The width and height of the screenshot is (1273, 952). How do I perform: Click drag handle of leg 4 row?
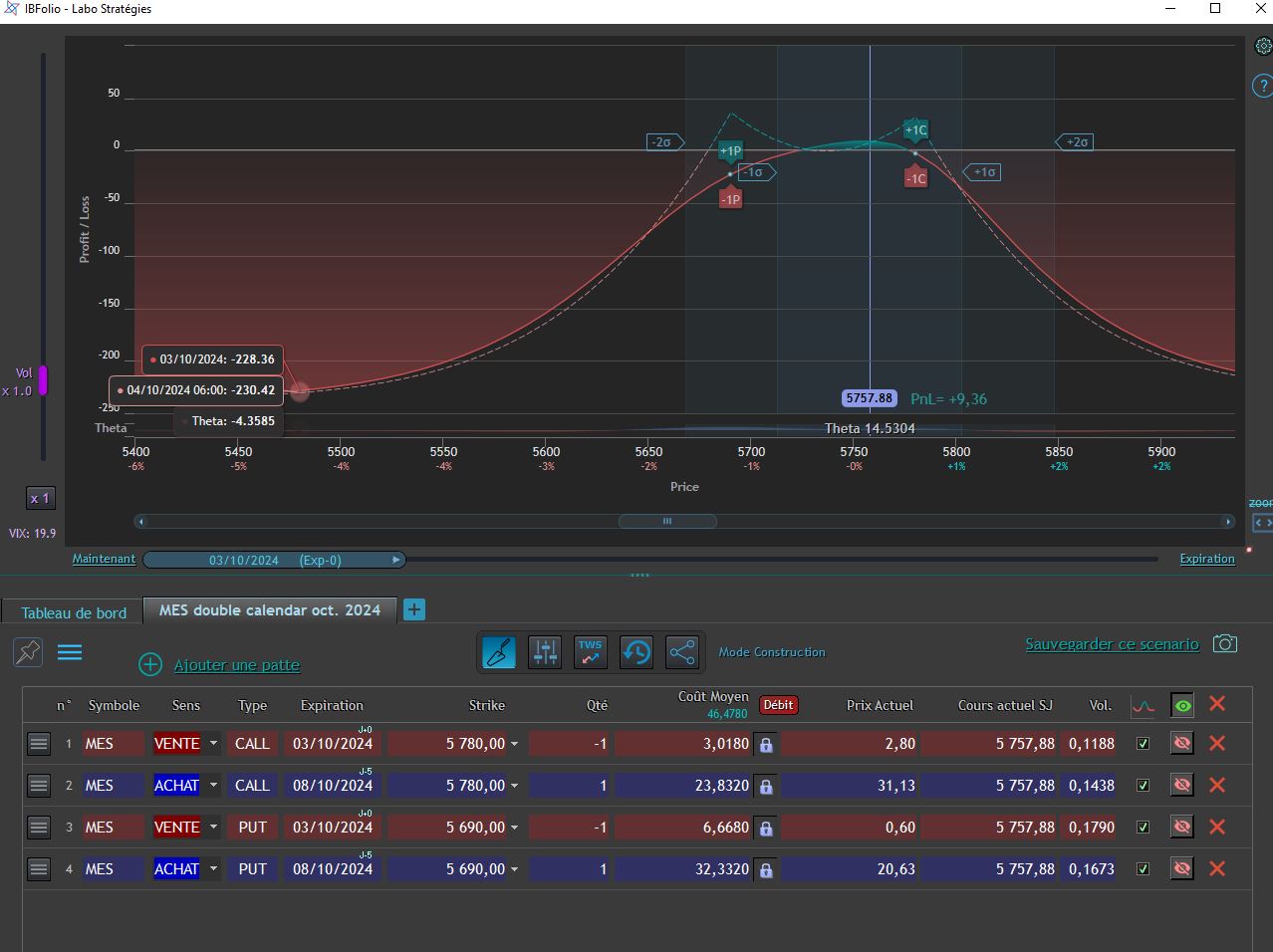tap(39, 868)
